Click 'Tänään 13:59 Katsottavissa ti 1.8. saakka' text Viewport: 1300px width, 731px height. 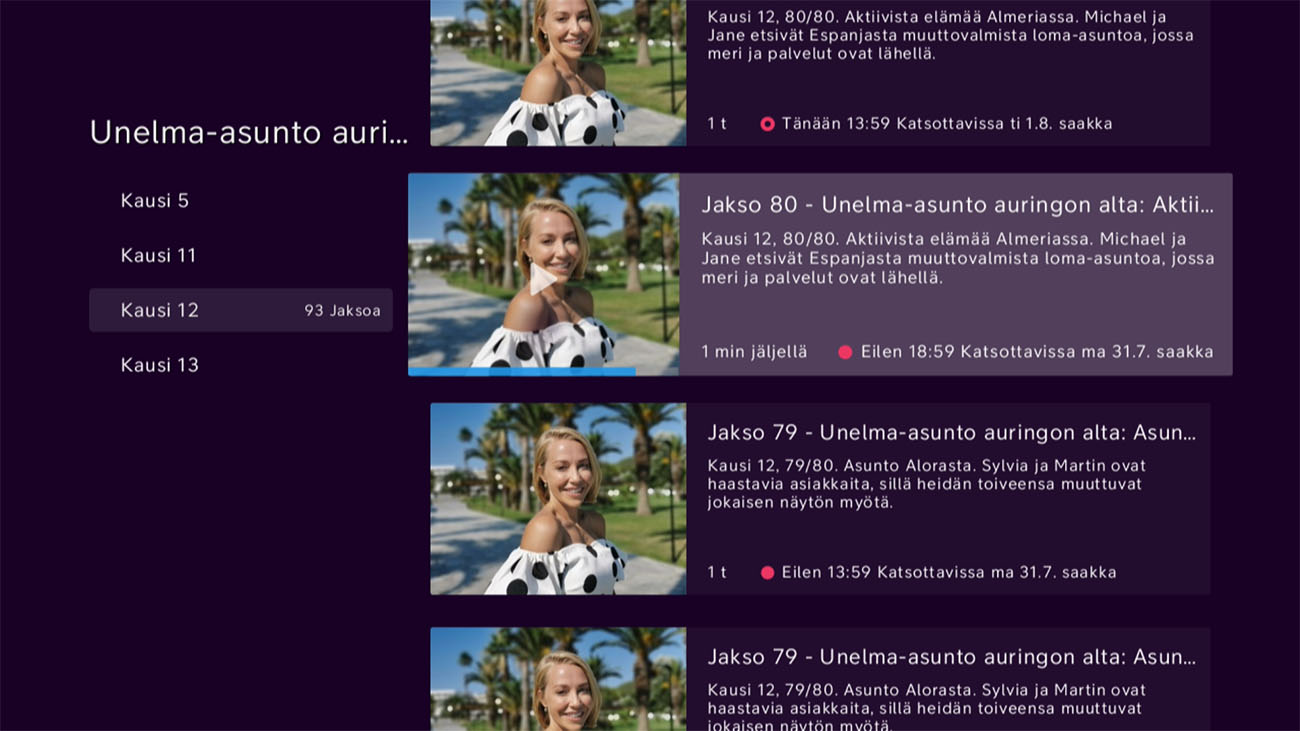pos(947,124)
